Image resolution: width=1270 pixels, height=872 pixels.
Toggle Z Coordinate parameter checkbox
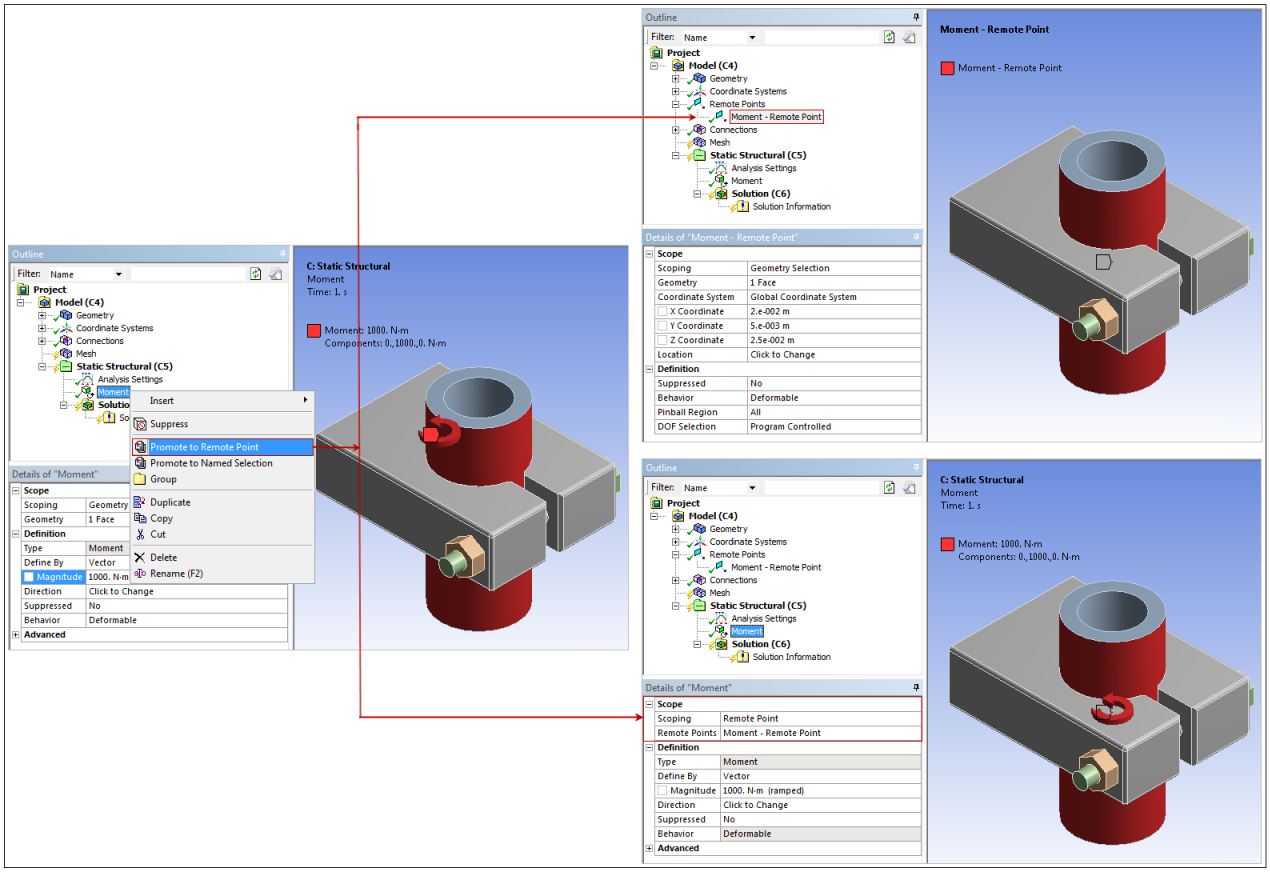(x=662, y=340)
